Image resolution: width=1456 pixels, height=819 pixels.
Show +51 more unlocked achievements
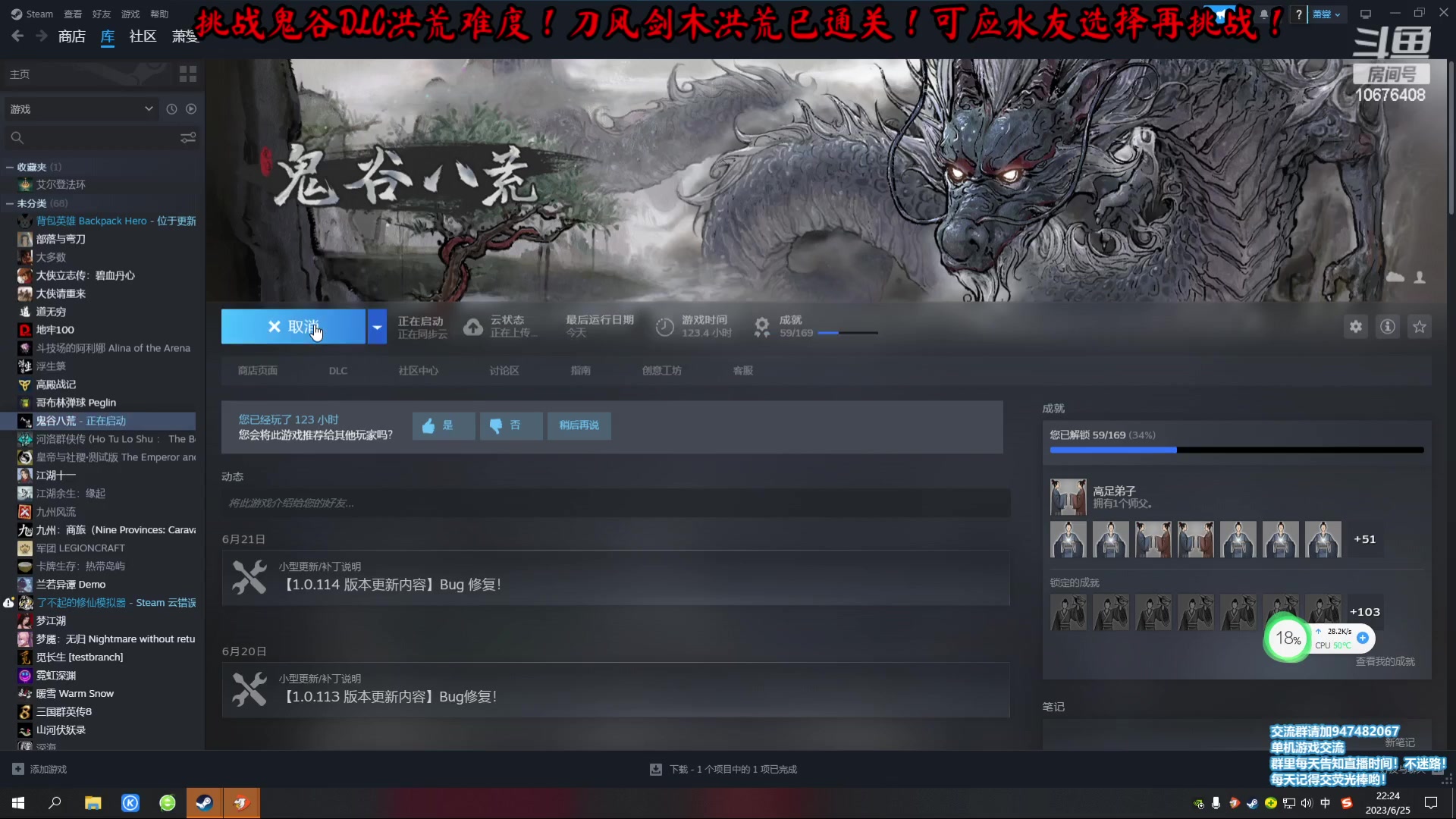point(1365,539)
